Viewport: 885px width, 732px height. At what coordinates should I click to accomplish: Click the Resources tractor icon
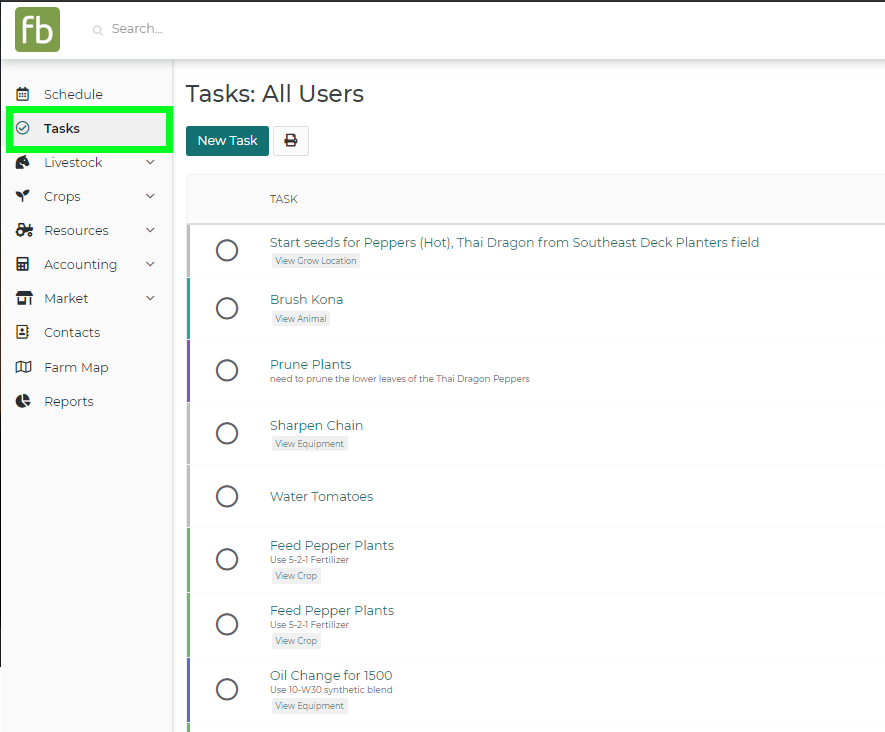click(24, 230)
